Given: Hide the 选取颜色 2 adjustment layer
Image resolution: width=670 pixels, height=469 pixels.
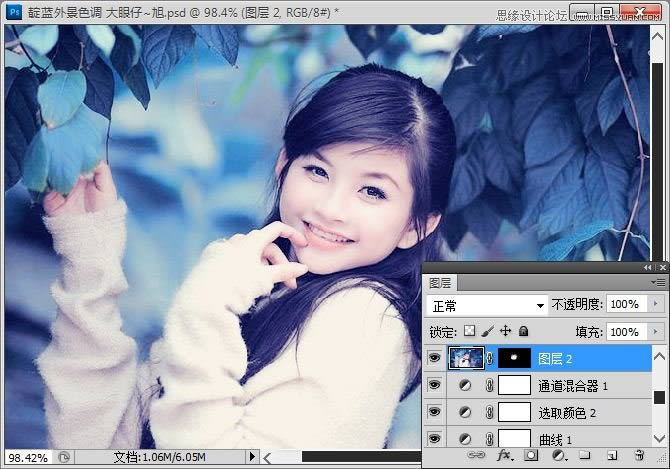Looking at the screenshot, I should (434, 412).
